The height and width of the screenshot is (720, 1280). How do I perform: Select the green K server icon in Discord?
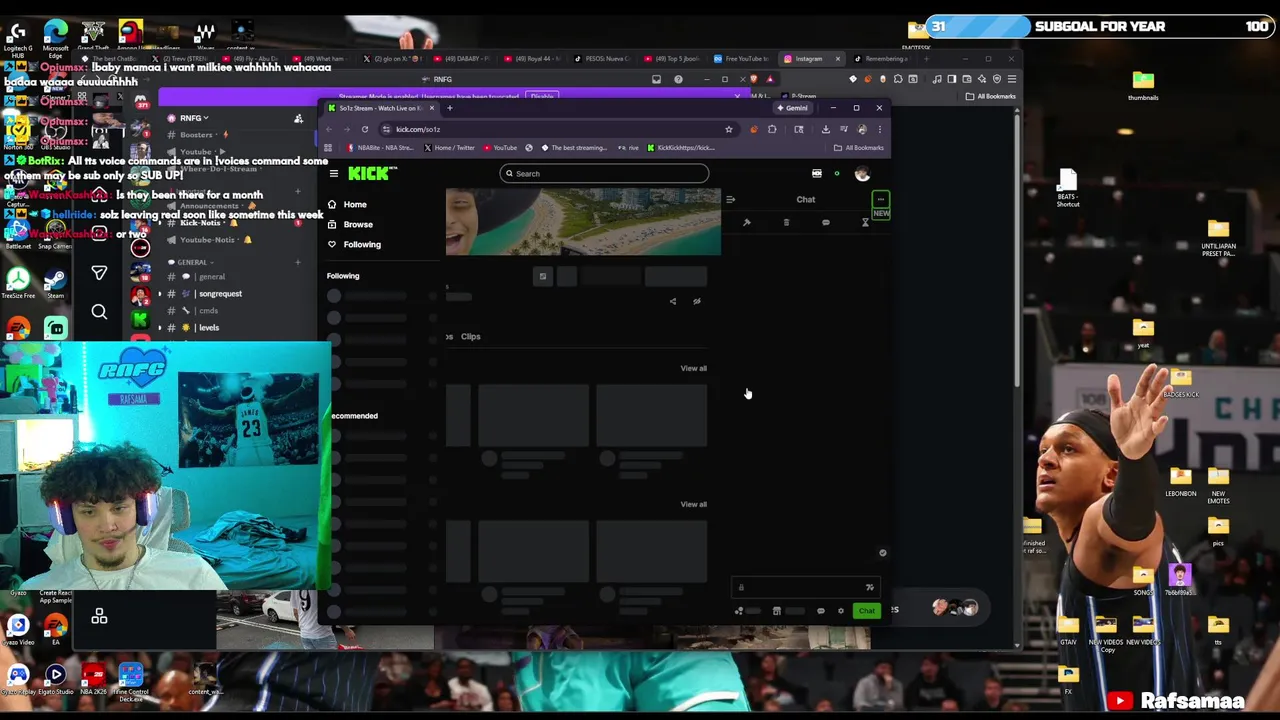pos(140,321)
